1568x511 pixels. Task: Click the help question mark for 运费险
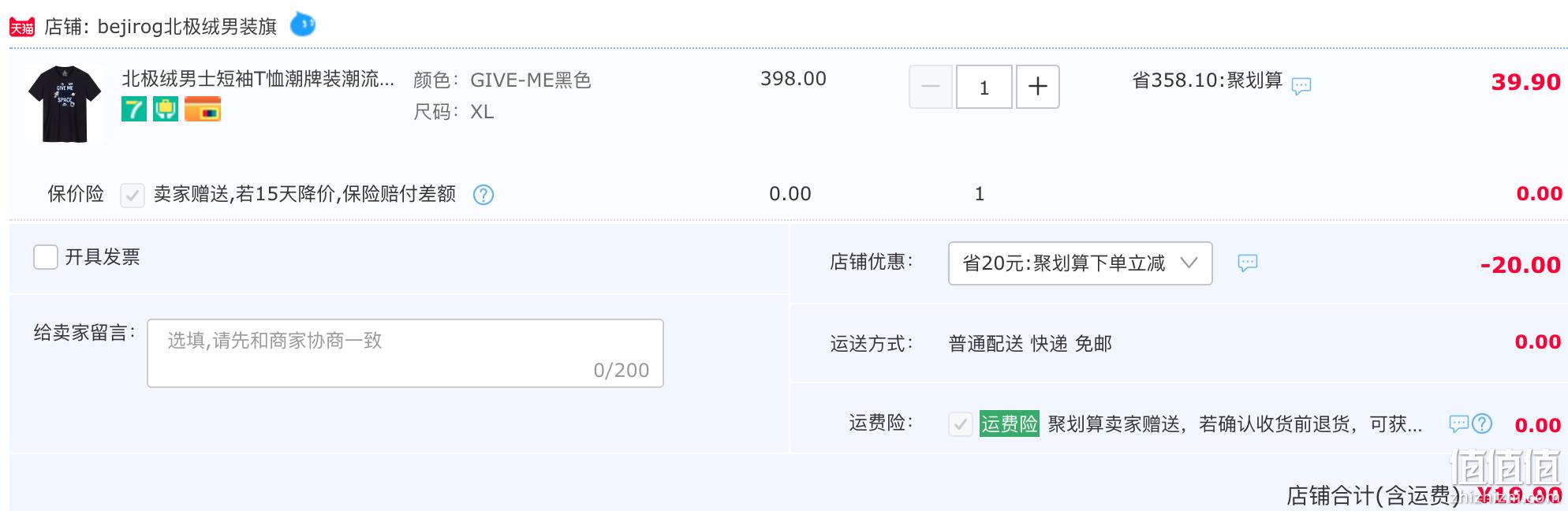pos(1483,424)
